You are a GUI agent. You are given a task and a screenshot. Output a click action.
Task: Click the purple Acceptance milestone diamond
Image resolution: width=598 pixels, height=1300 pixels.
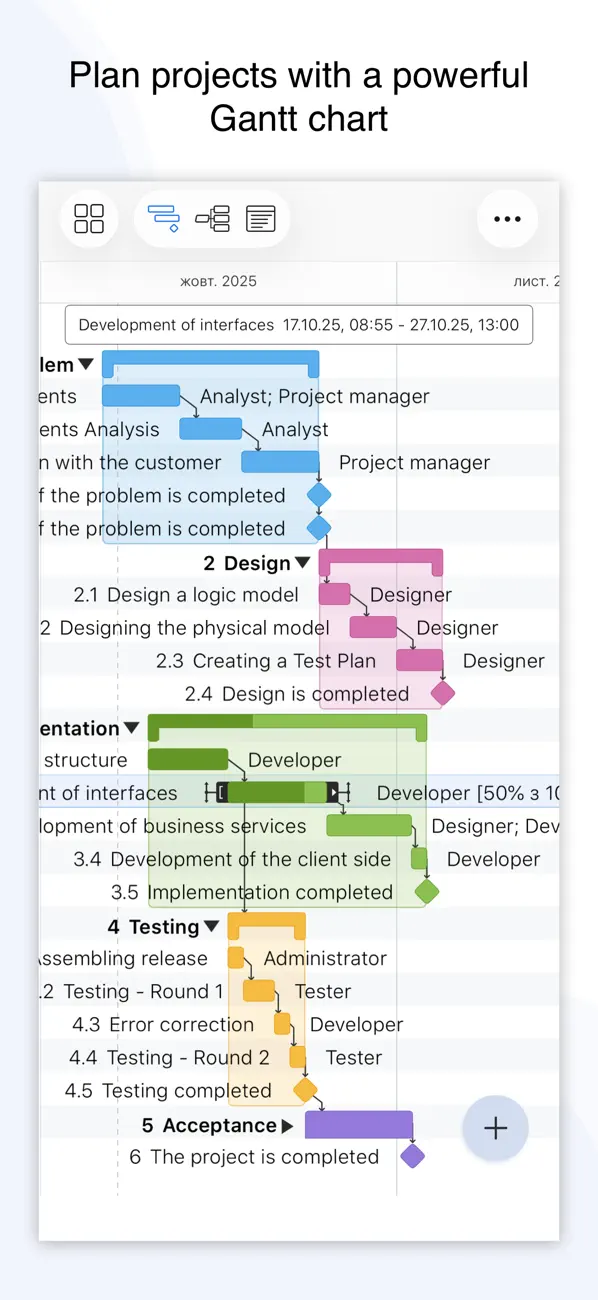pos(413,1157)
